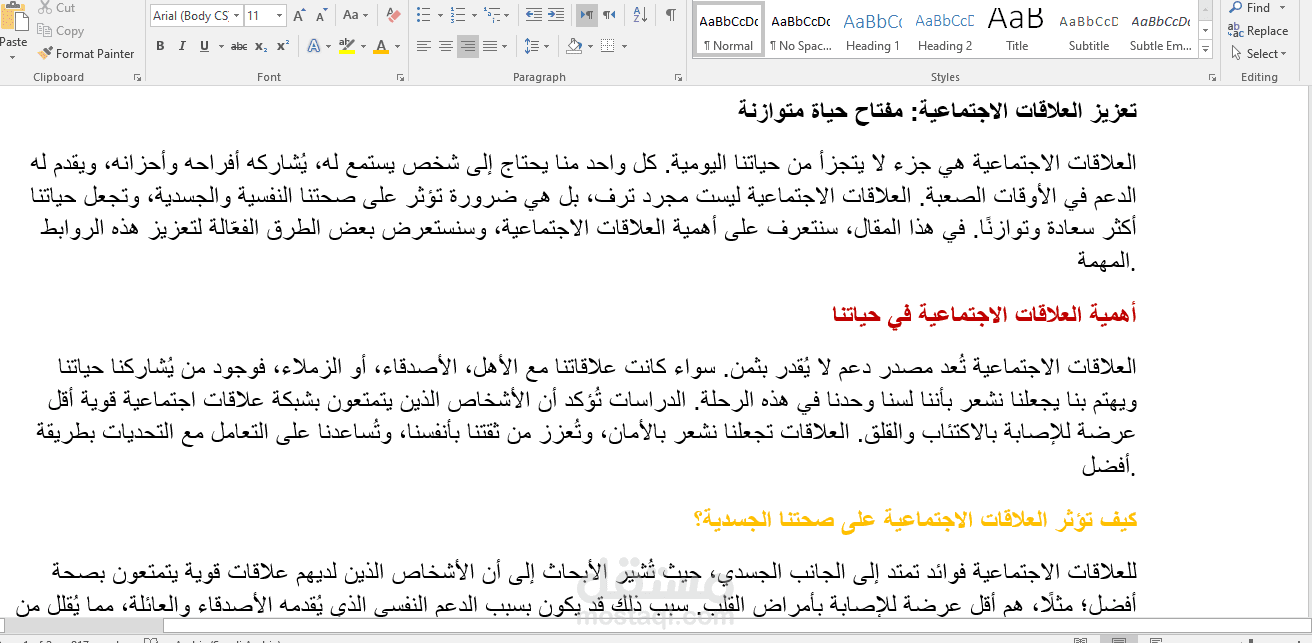The height and width of the screenshot is (643, 1312).
Task: Activate Format Painter
Action: pyautogui.click(x=86, y=54)
